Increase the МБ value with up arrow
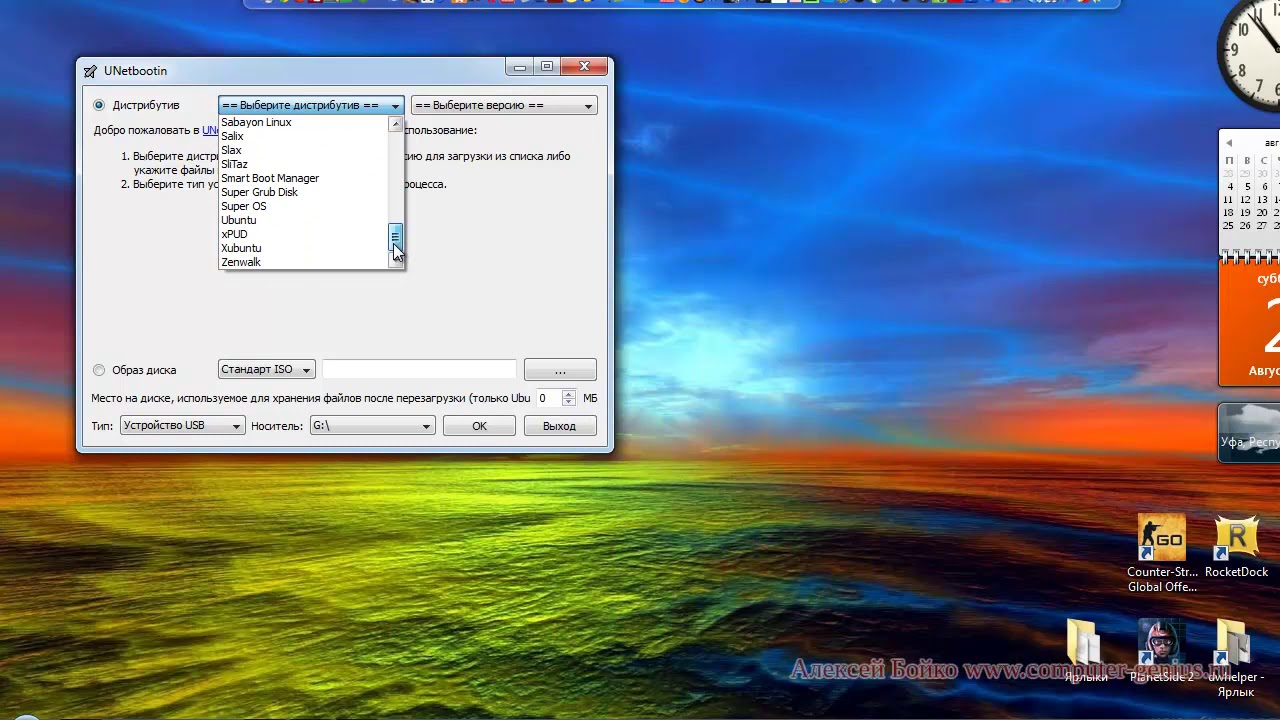 [x=569, y=394]
